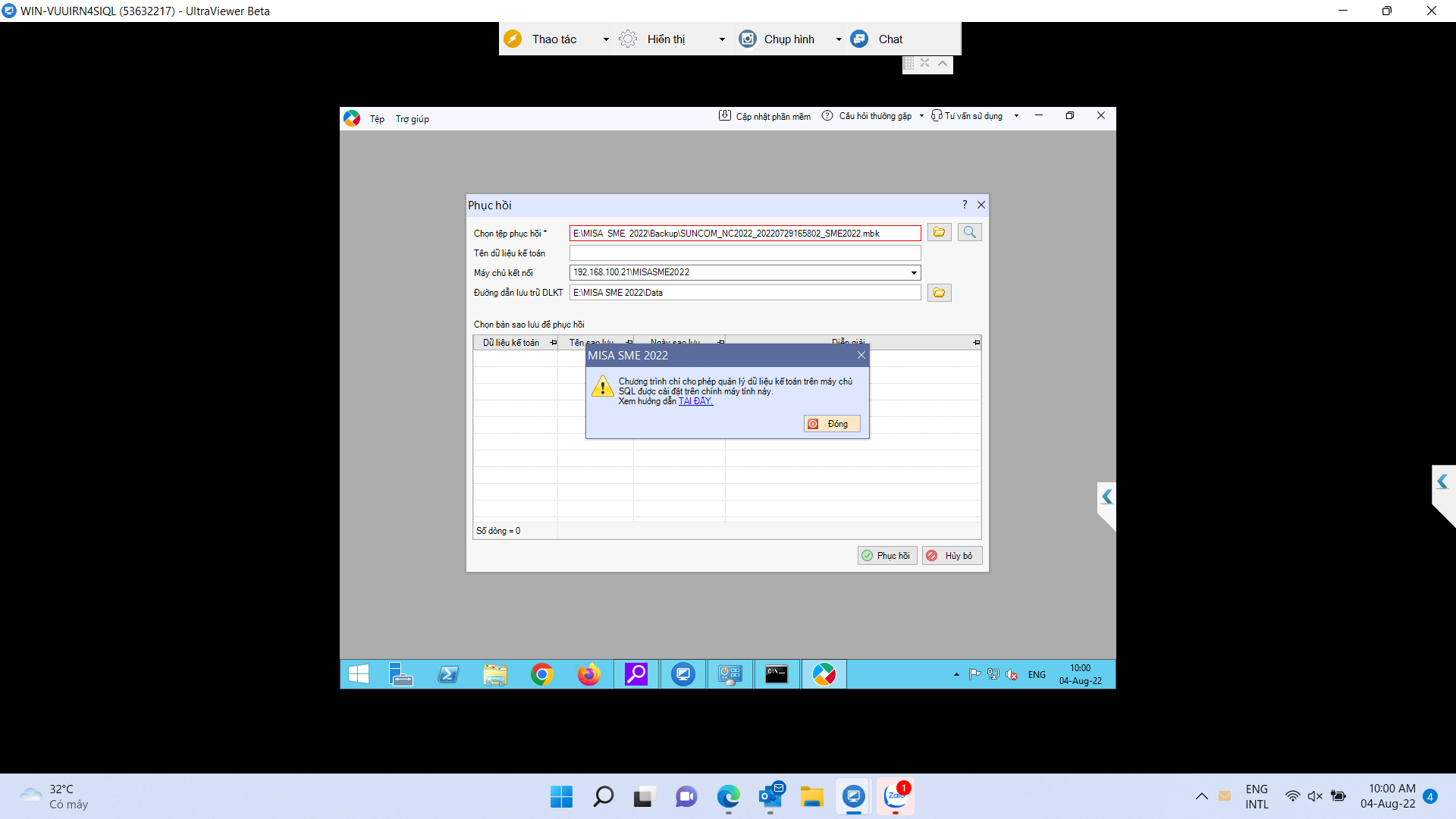Image resolution: width=1456 pixels, height=819 pixels.
Task: Expand the Thao tác dropdown arrow
Action: click(606, 39)
